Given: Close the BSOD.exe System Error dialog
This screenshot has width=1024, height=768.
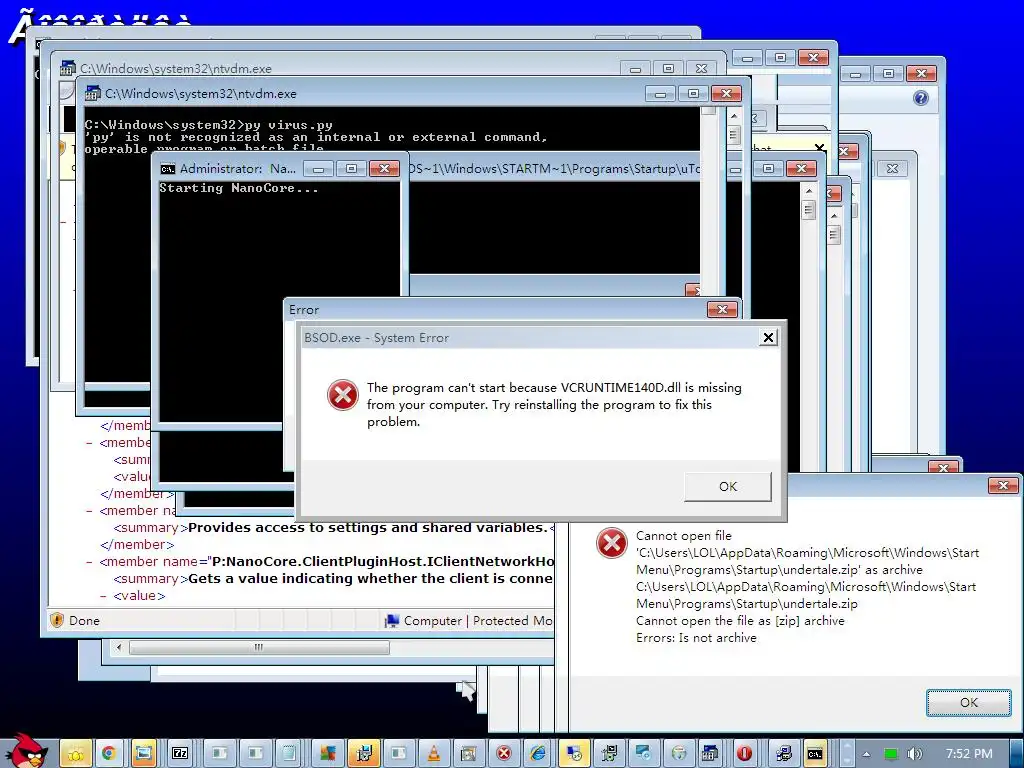Looking at the screenshot, I should 769,337.
